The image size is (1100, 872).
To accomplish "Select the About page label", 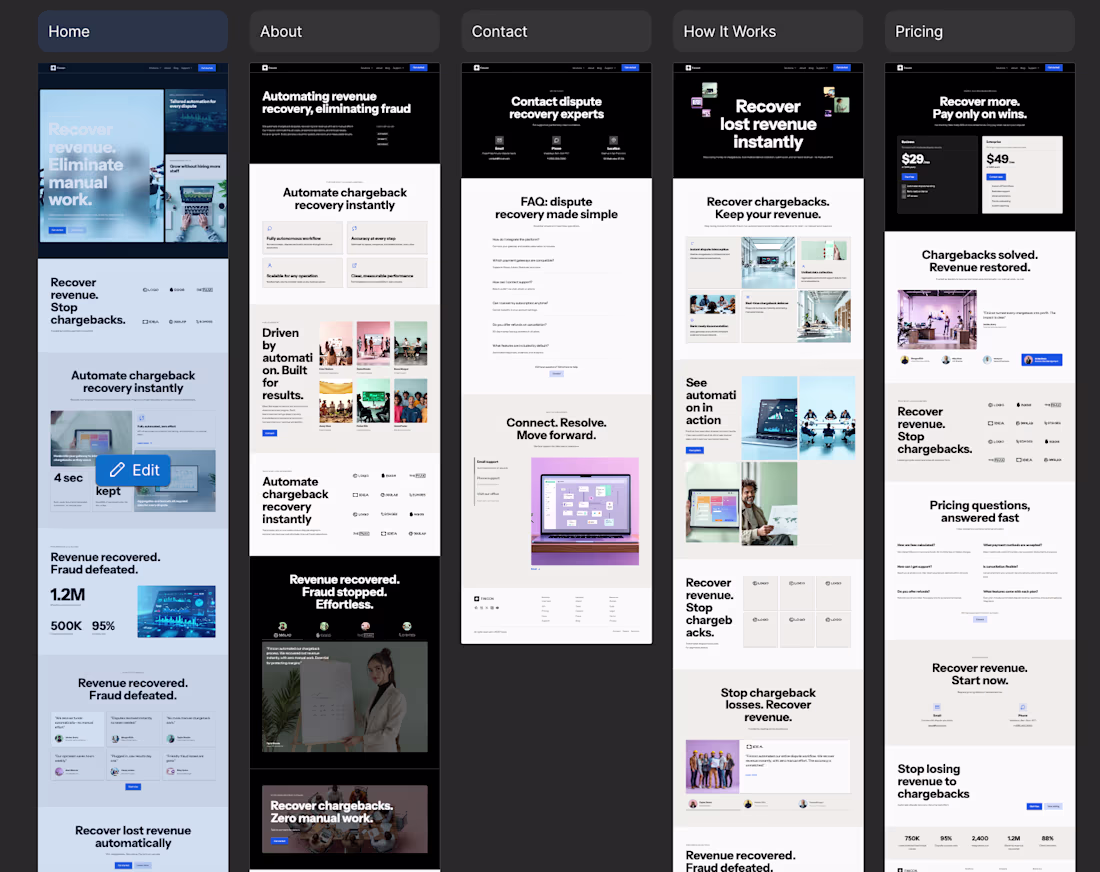I will 344,32.
